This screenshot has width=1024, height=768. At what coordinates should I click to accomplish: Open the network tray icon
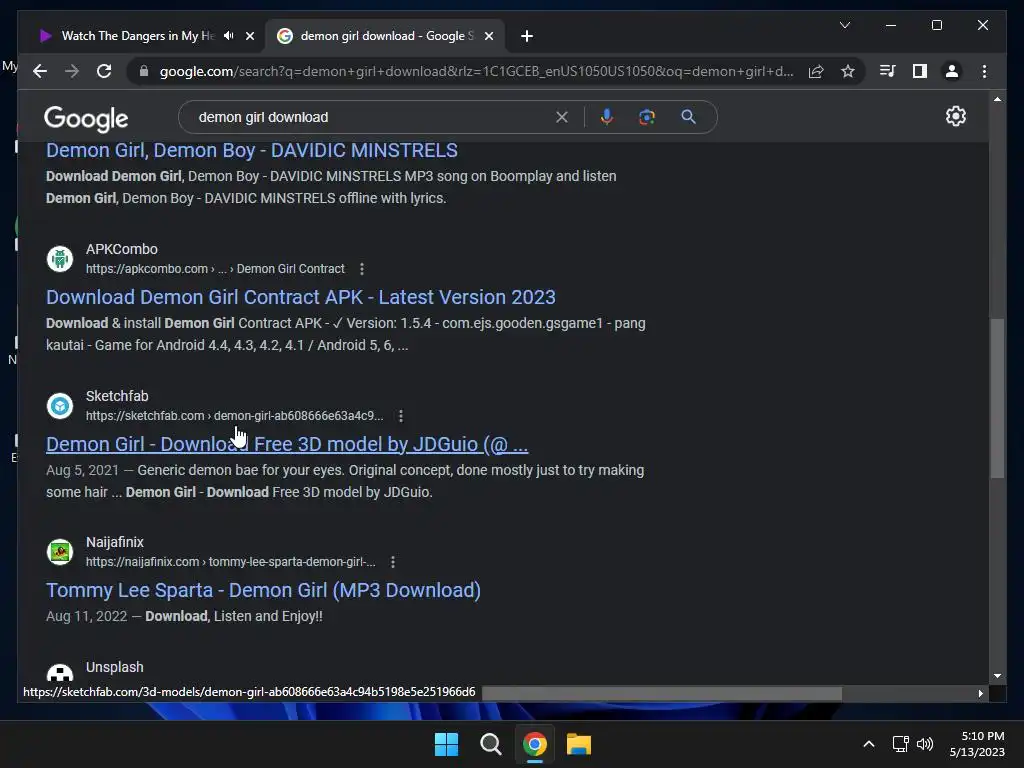point(901,744)
